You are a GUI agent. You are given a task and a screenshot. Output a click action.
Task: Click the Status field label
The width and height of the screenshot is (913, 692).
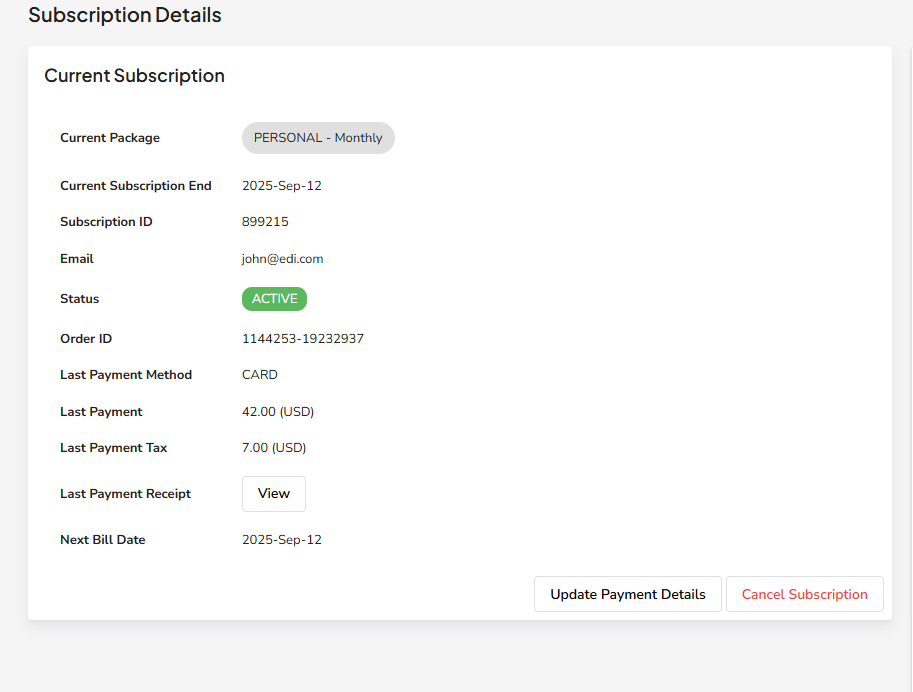(x=80, y=299)
